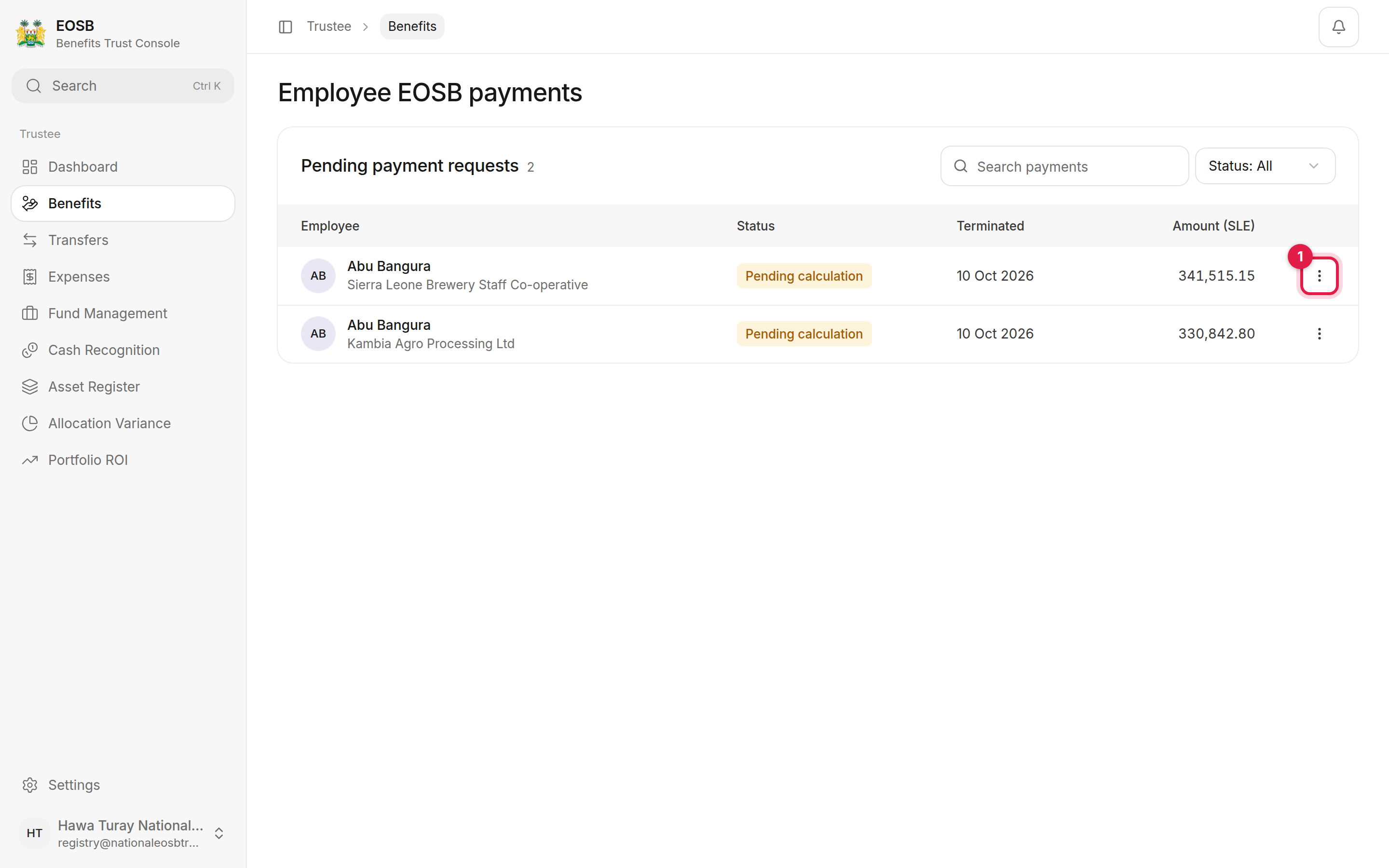
Task: Click the Amount (SLE) column header
Action: (x=1213, y=226)
